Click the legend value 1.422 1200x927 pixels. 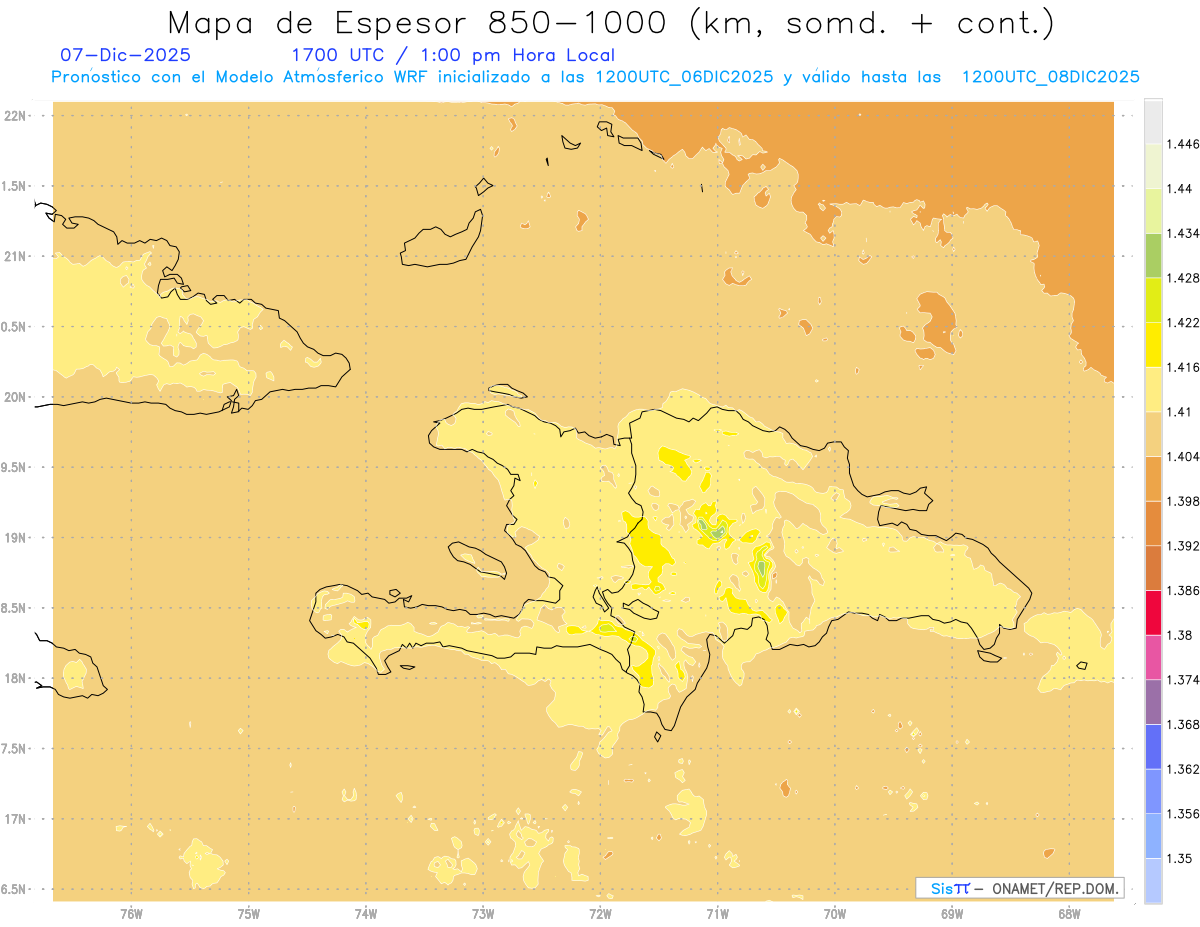pyautogui.click(x=1183, y=322)
